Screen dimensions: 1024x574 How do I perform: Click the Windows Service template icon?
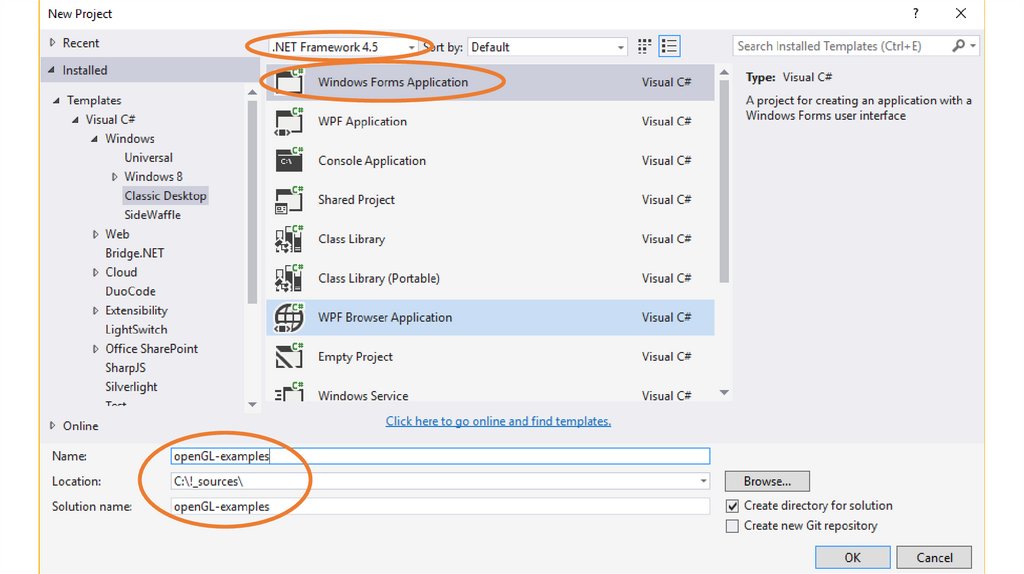(x=289, y=392)
